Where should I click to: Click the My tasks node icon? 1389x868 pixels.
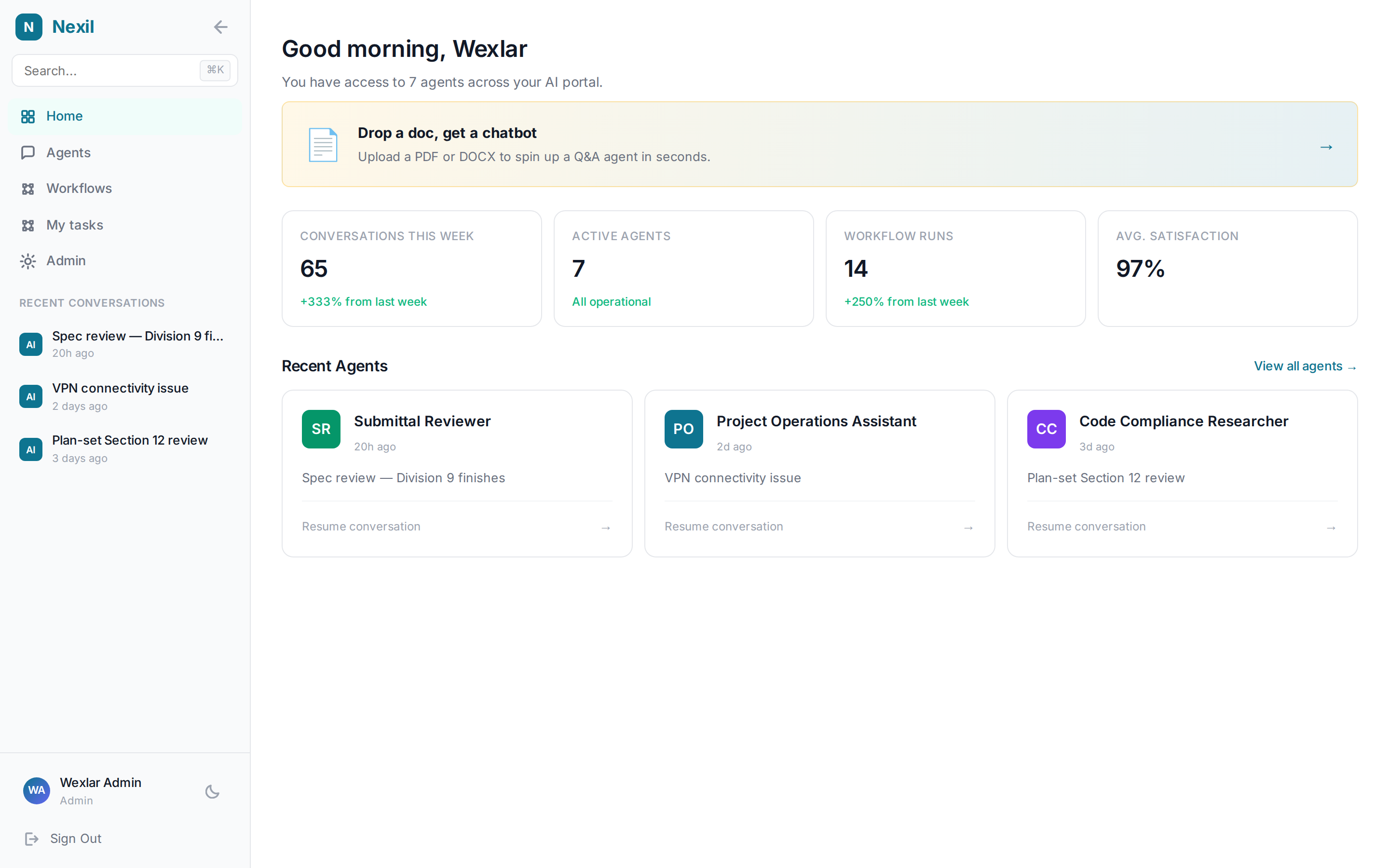coord(28,225)
